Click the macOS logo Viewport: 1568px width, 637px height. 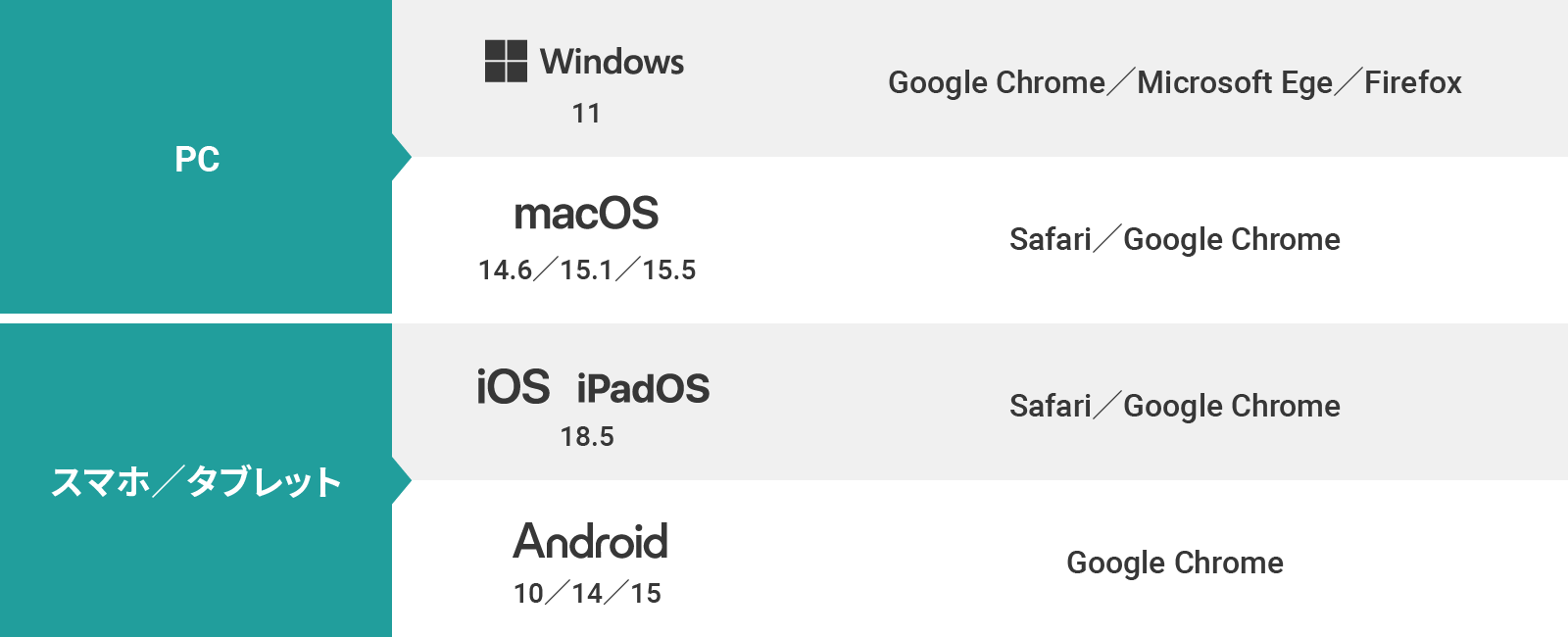point(586,214)
